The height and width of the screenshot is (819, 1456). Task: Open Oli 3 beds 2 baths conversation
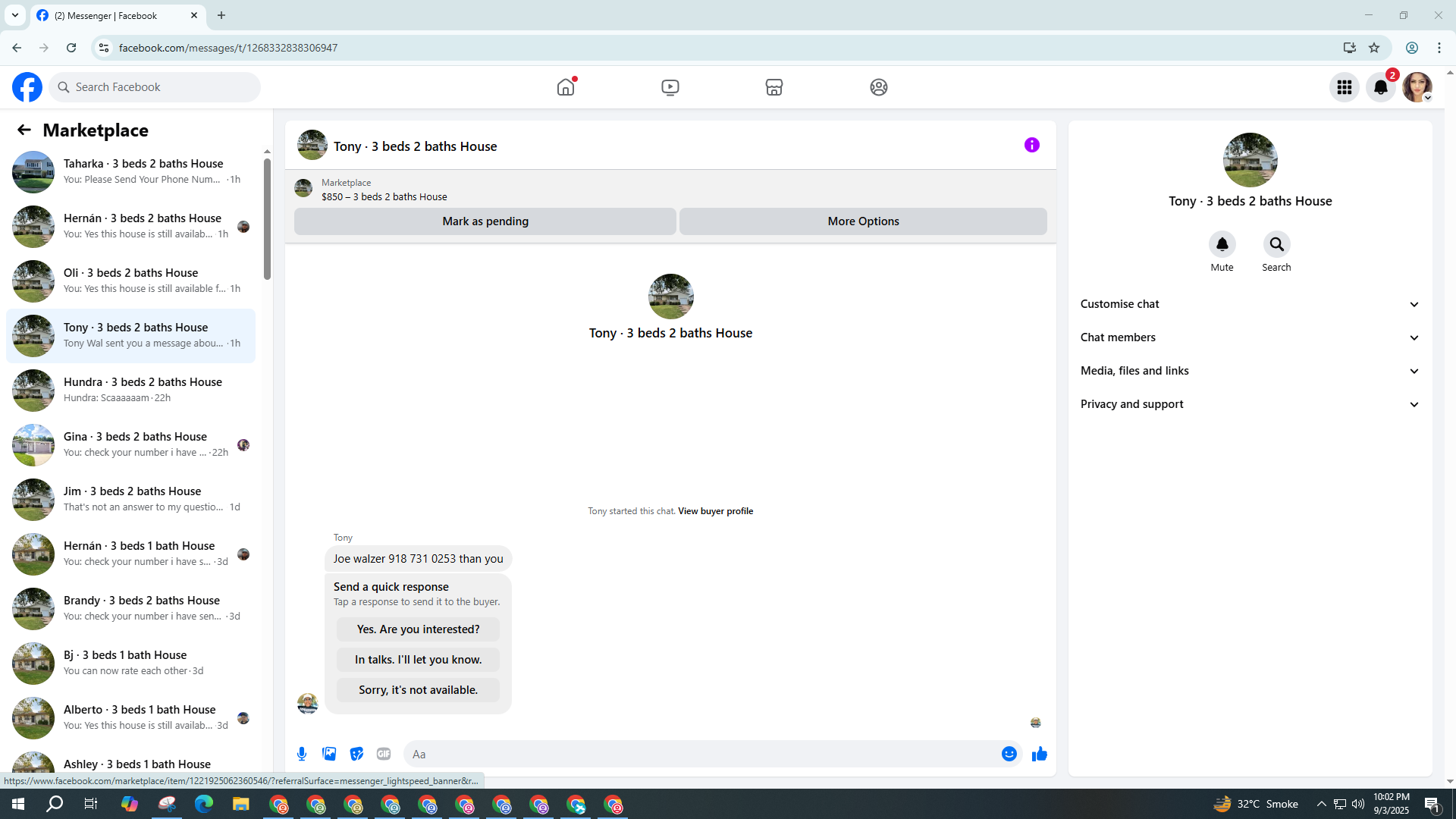(130, 281)
